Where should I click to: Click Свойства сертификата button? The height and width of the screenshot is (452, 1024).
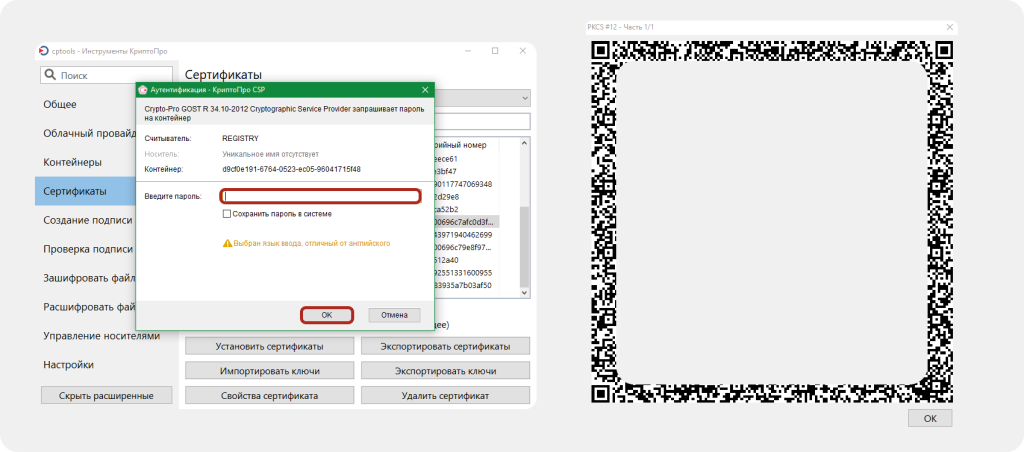(270, 396)
